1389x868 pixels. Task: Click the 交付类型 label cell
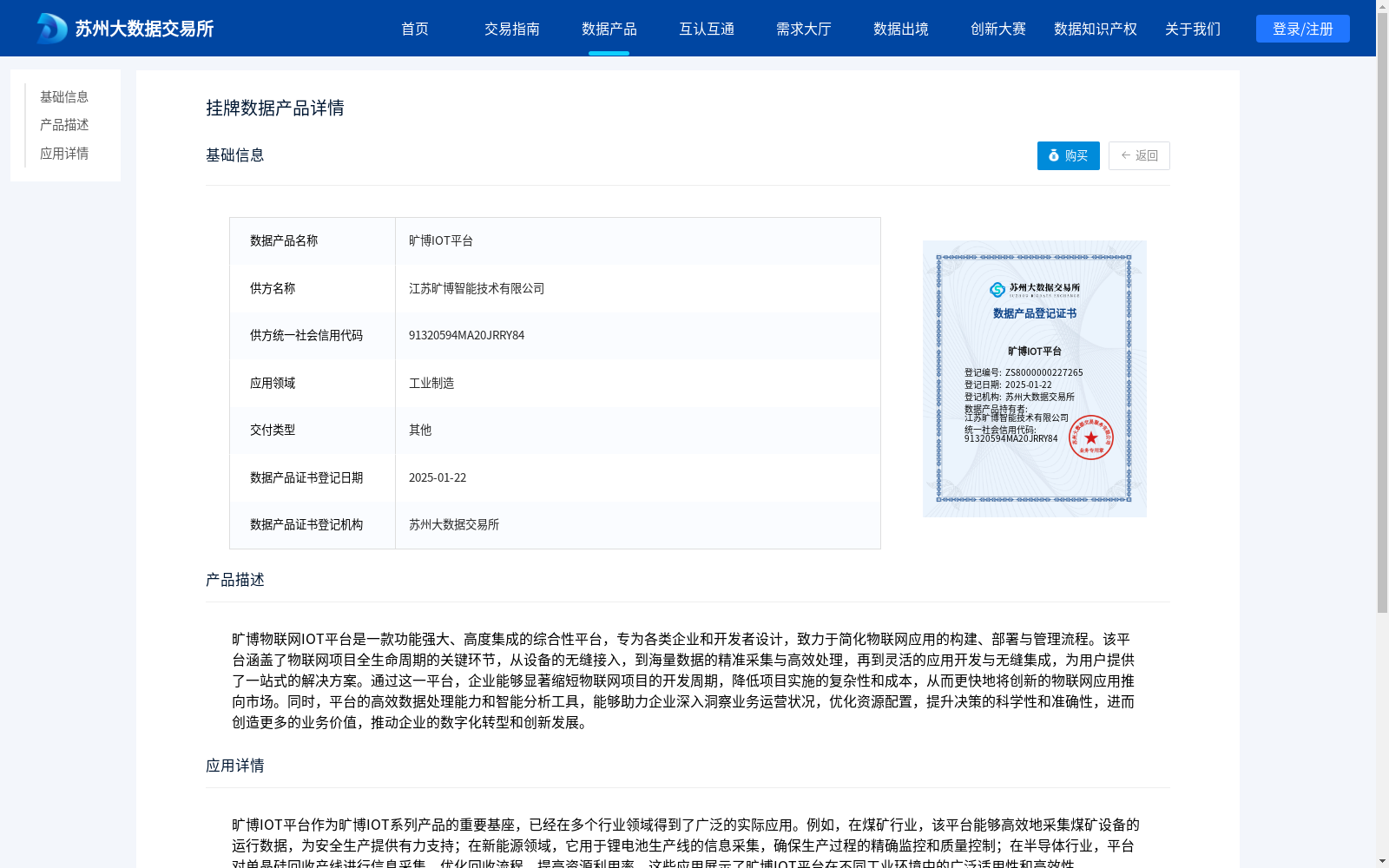[313, 431]
